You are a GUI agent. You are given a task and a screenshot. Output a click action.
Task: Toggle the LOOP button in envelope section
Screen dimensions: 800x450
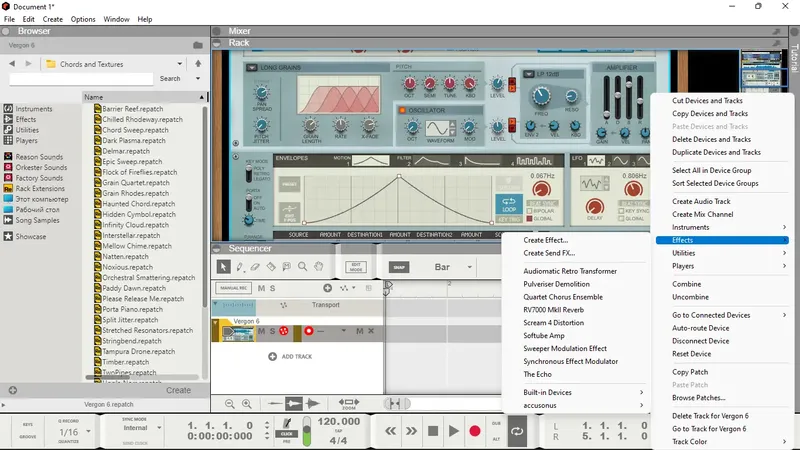(509, 204)
